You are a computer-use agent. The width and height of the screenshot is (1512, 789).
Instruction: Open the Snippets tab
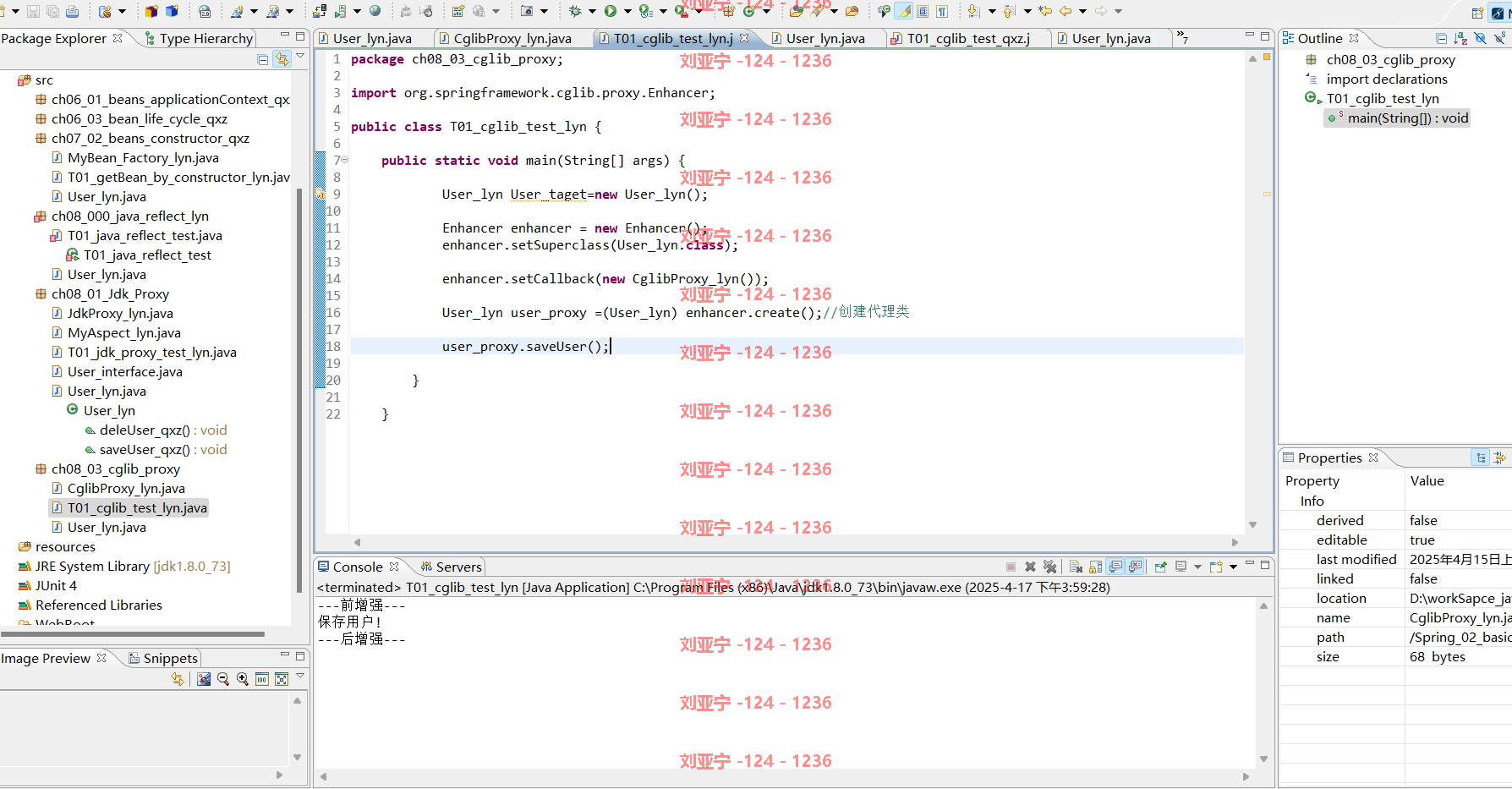tap(163, 658)
